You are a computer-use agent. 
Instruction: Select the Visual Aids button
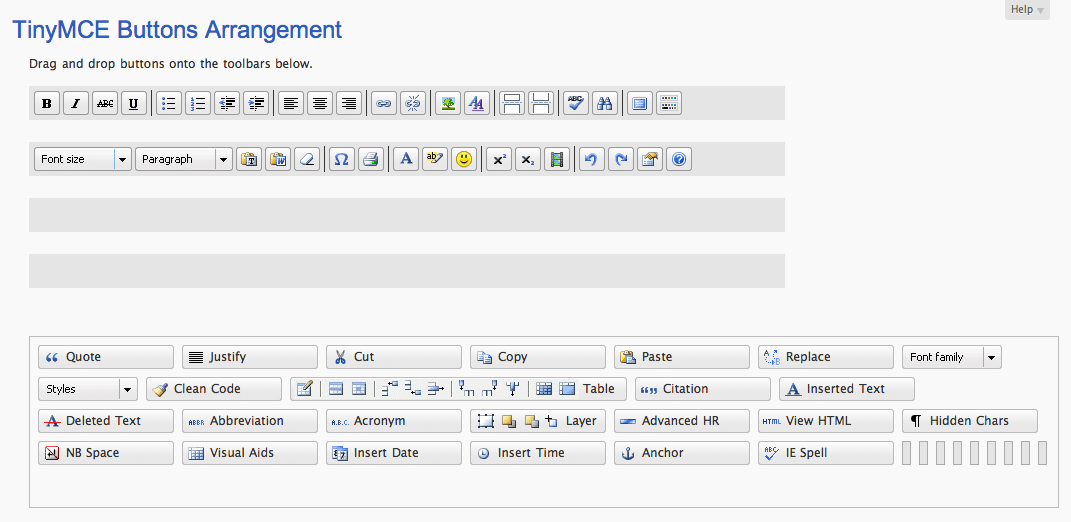[x=250, y=453]
